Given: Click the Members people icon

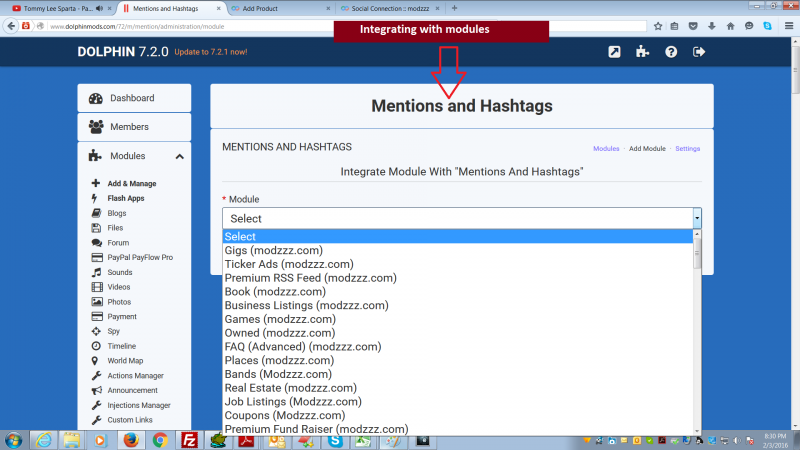Looking at the screenshot, I should [x=96, y=127].
